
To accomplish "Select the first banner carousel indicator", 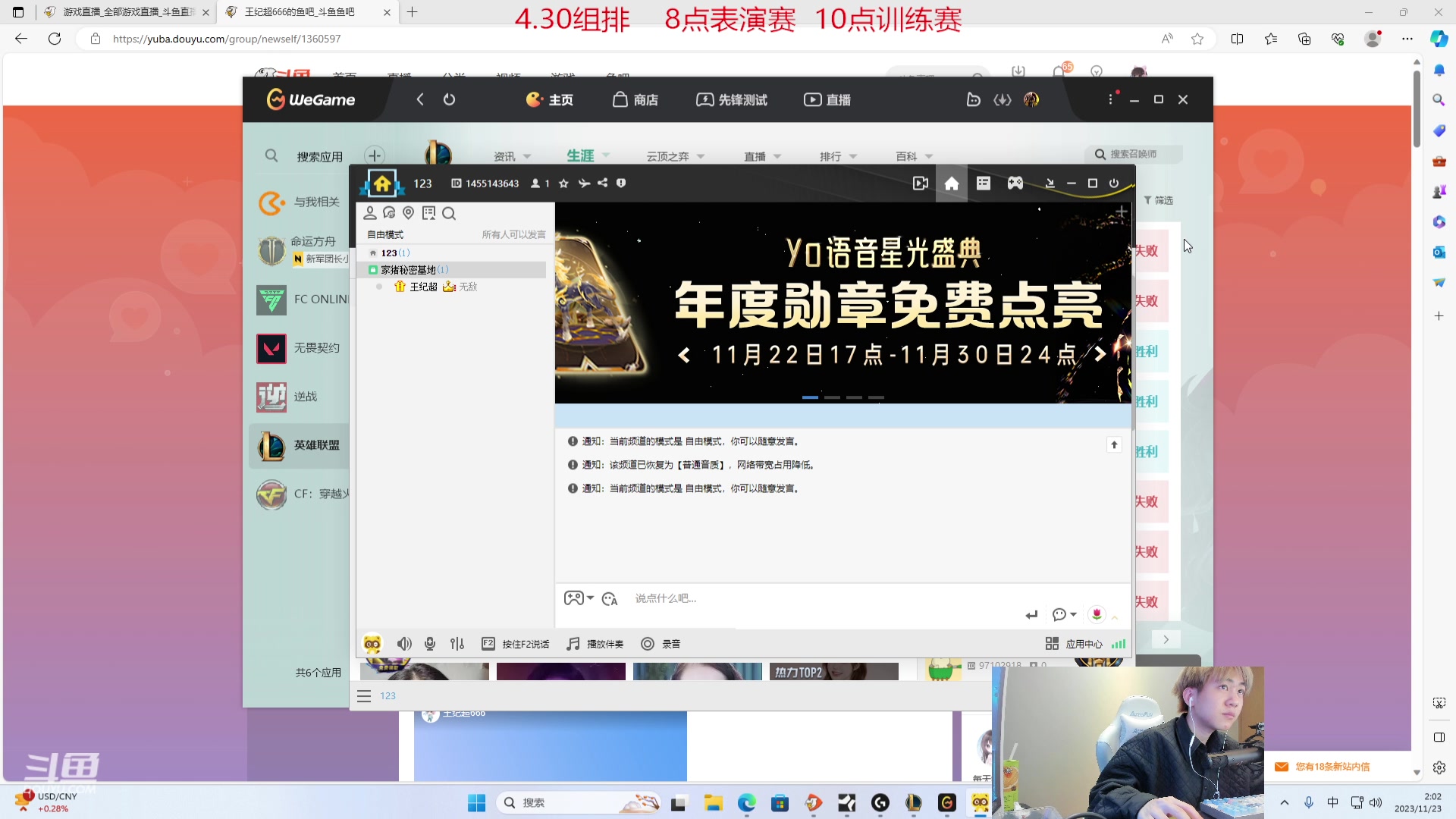I will (x=810, y=397).
